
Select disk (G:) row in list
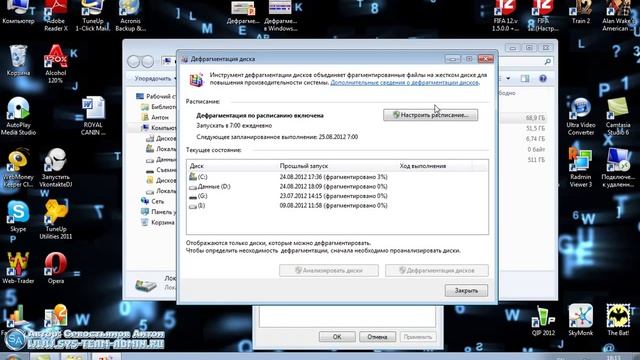tap(337, 196)
